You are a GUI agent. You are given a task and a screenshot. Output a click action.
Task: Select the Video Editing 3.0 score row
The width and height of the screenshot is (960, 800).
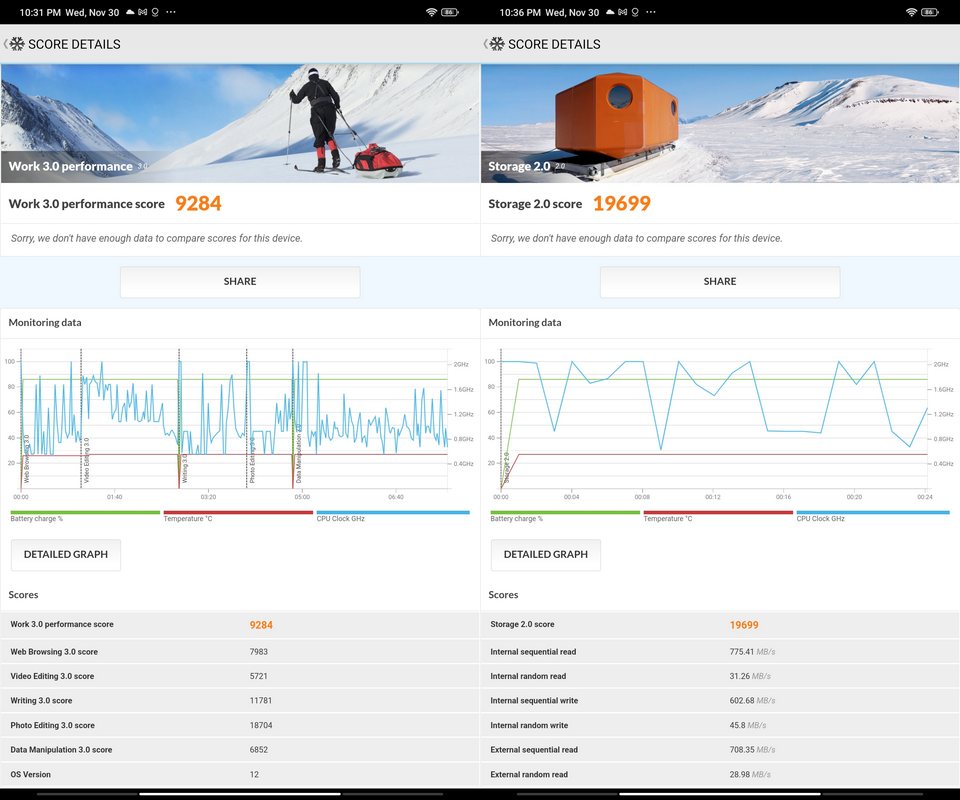(x=240, y=676)
